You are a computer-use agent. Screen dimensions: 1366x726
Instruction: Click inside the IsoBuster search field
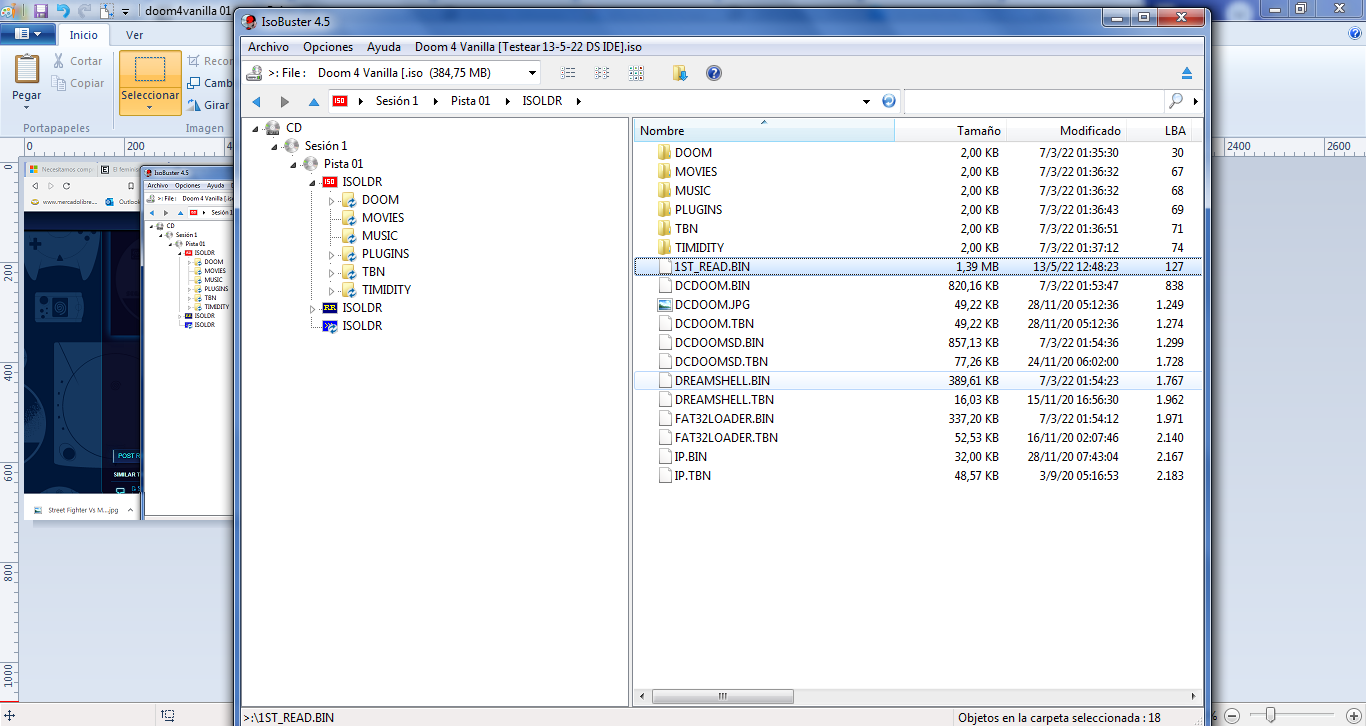(x=1034, y=101)
